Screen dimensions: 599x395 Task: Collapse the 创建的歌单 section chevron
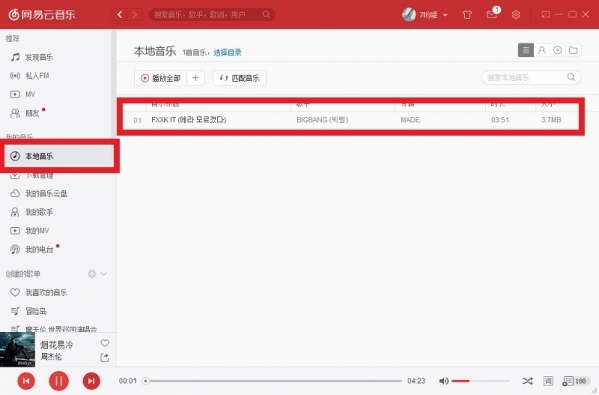(x=104, y=274)
